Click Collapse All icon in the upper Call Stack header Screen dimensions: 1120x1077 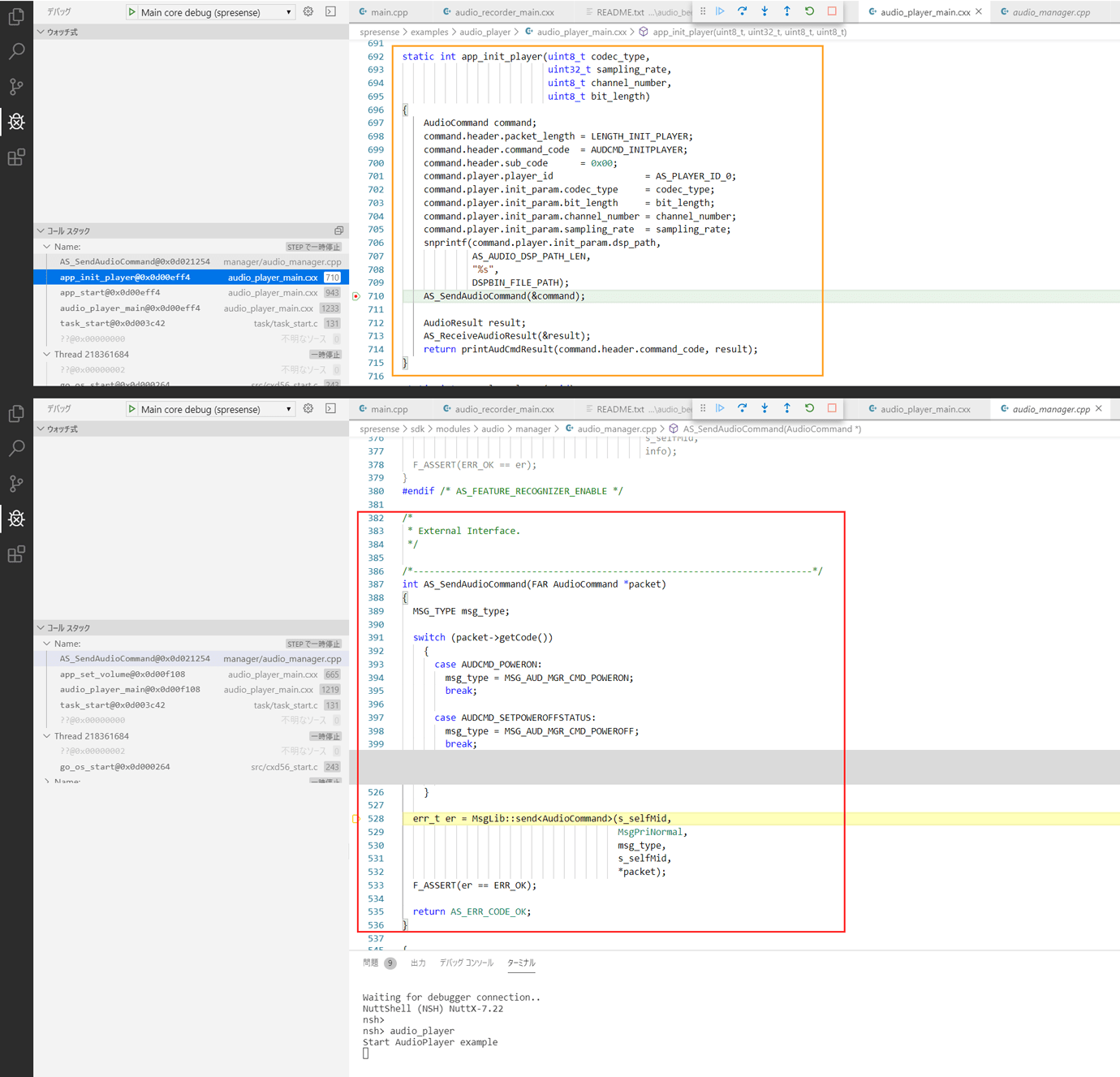click(338, 230)
